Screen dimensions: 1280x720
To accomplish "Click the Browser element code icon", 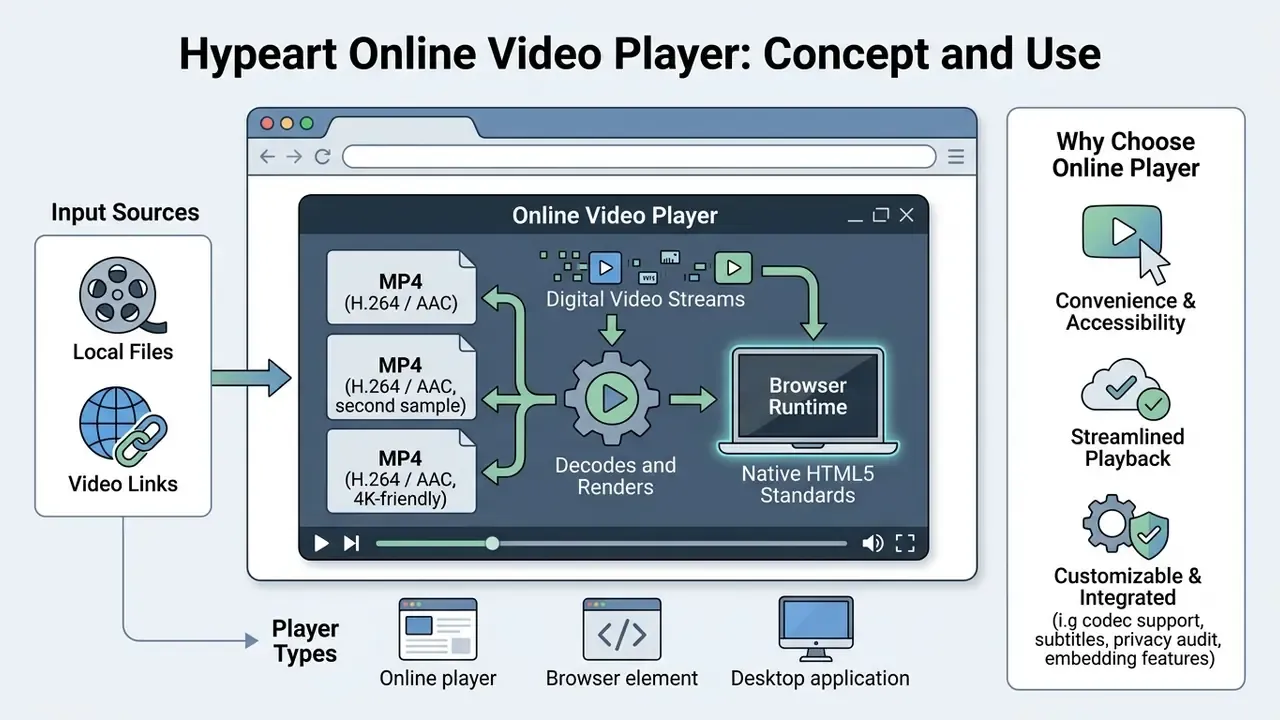I will [622, 629].
